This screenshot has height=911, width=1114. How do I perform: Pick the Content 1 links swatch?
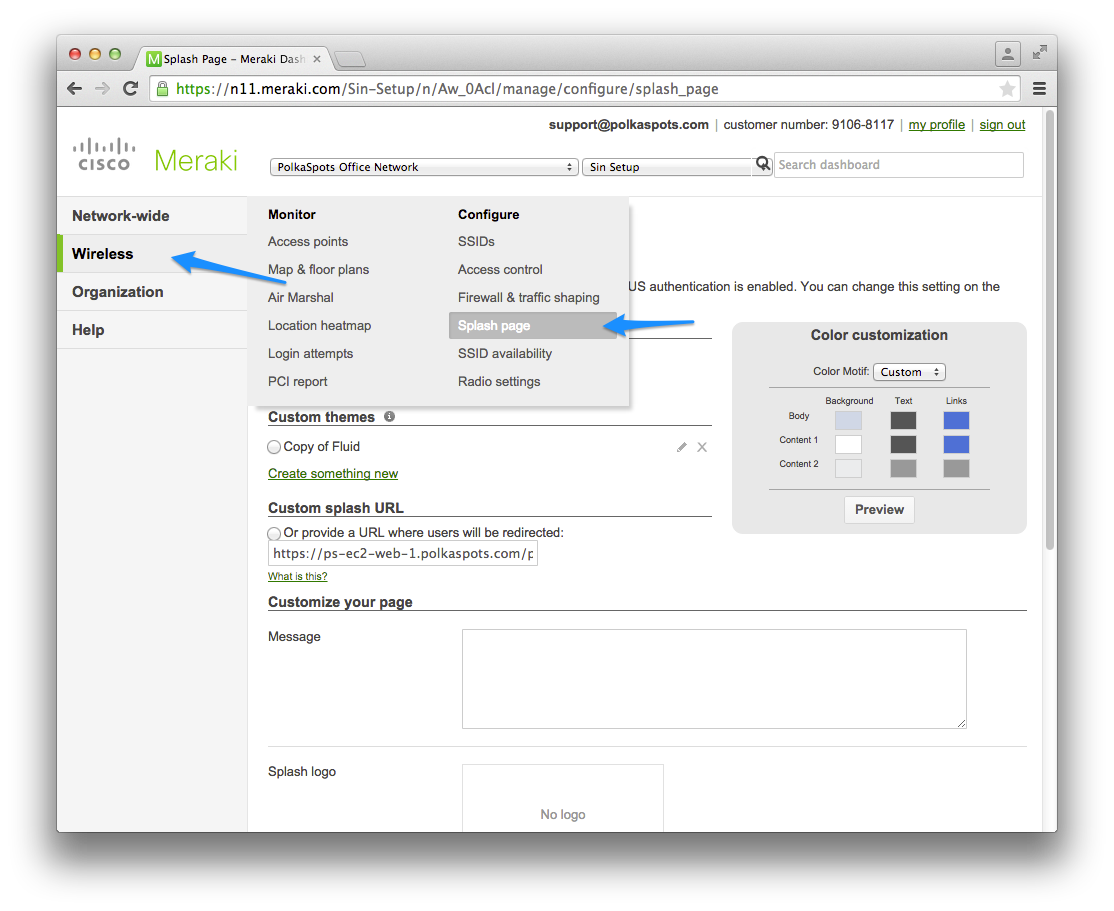(956, 445)
